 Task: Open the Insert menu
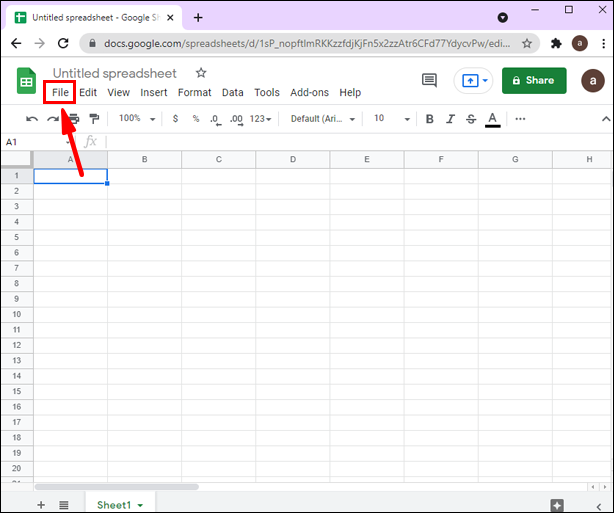[154, 92]
